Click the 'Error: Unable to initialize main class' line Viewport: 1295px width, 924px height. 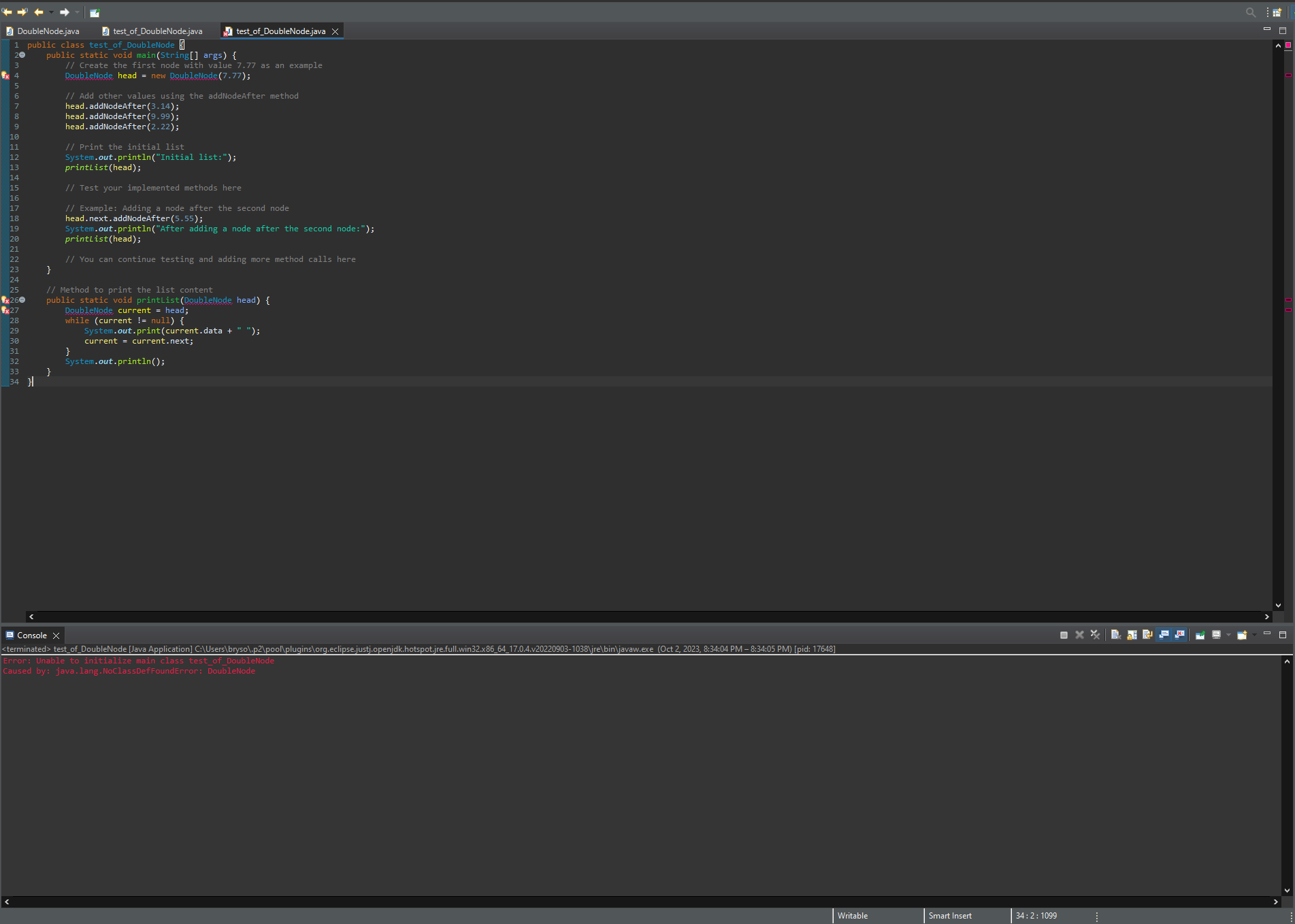(139, 661)
